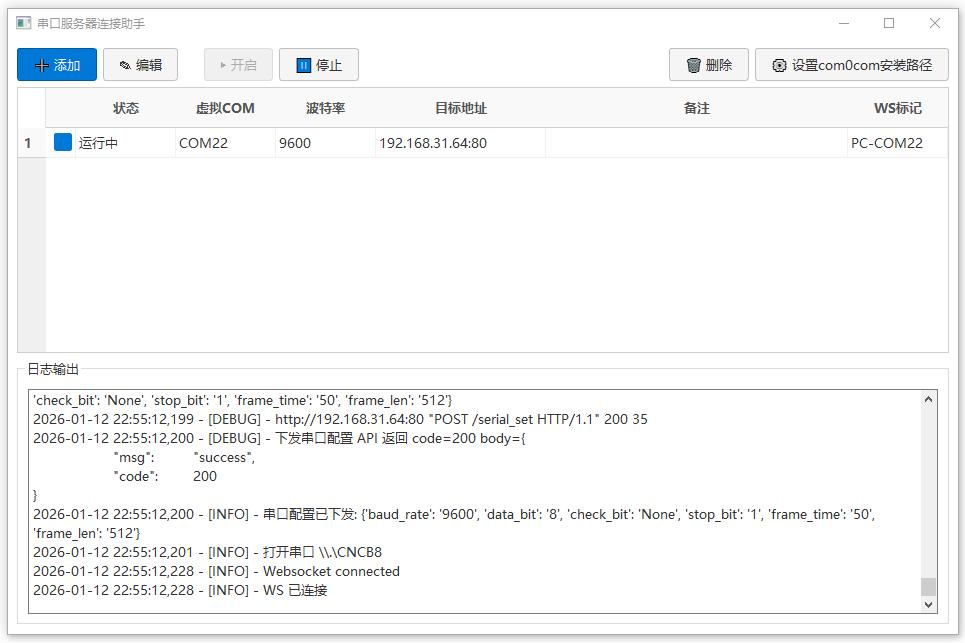965x643 pixels.
Task: Click the 目标地址 column header
Action: click(460, 108)
